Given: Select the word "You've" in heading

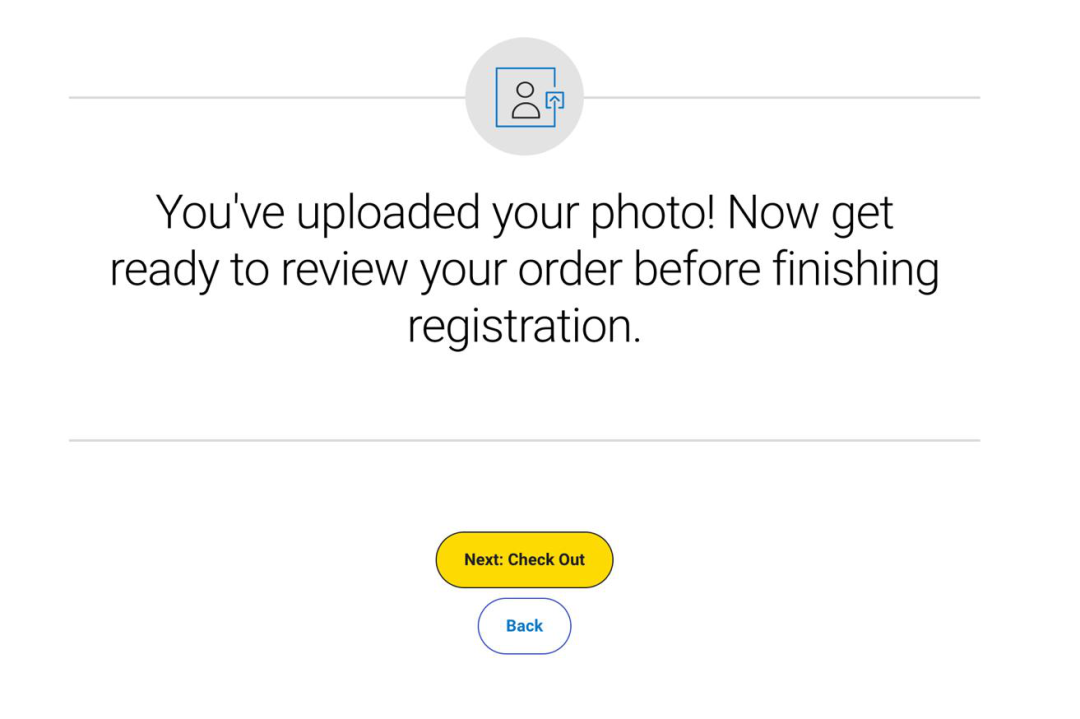Looking at the screenshot, I should point(220,212).
